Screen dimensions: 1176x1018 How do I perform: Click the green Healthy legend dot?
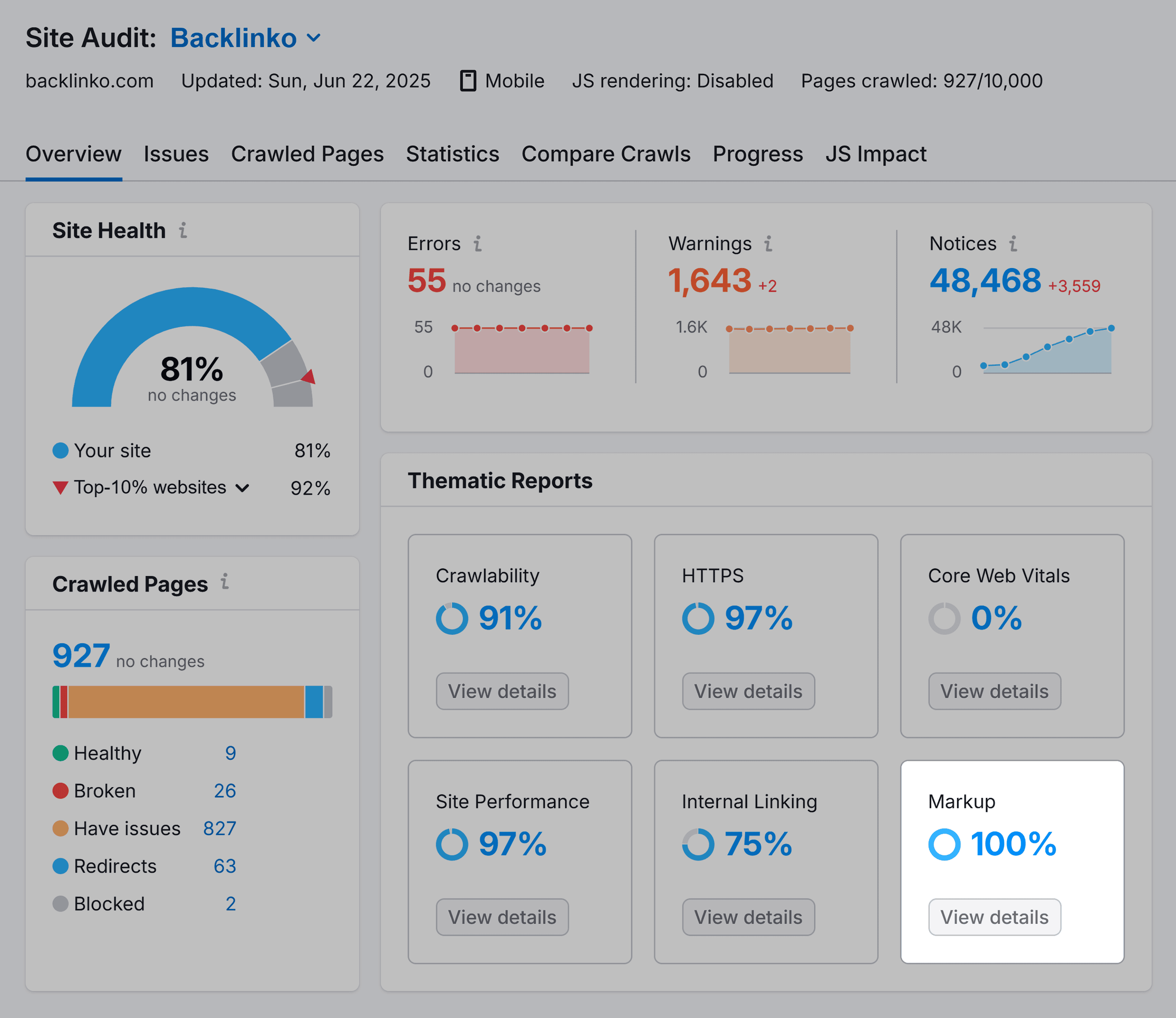(x=60, y=753)
